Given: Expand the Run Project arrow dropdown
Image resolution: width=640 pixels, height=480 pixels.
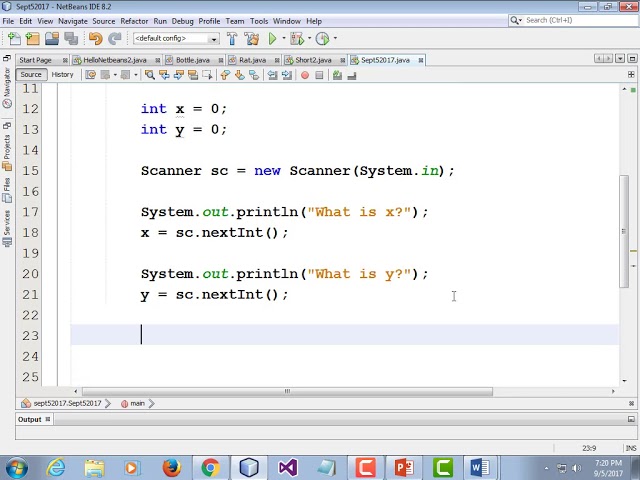Looking at the screenshot, I should pos(284,38).
